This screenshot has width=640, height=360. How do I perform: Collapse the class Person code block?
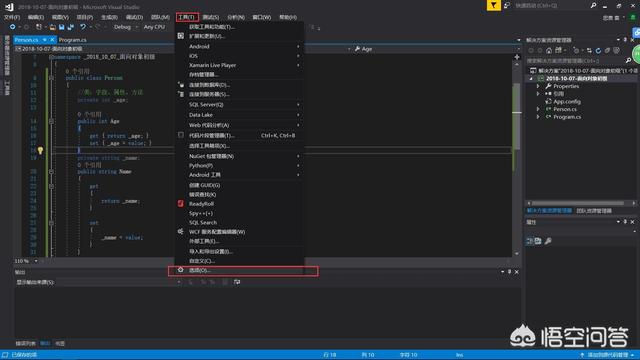pyautogui.click(x=51, y=78)
